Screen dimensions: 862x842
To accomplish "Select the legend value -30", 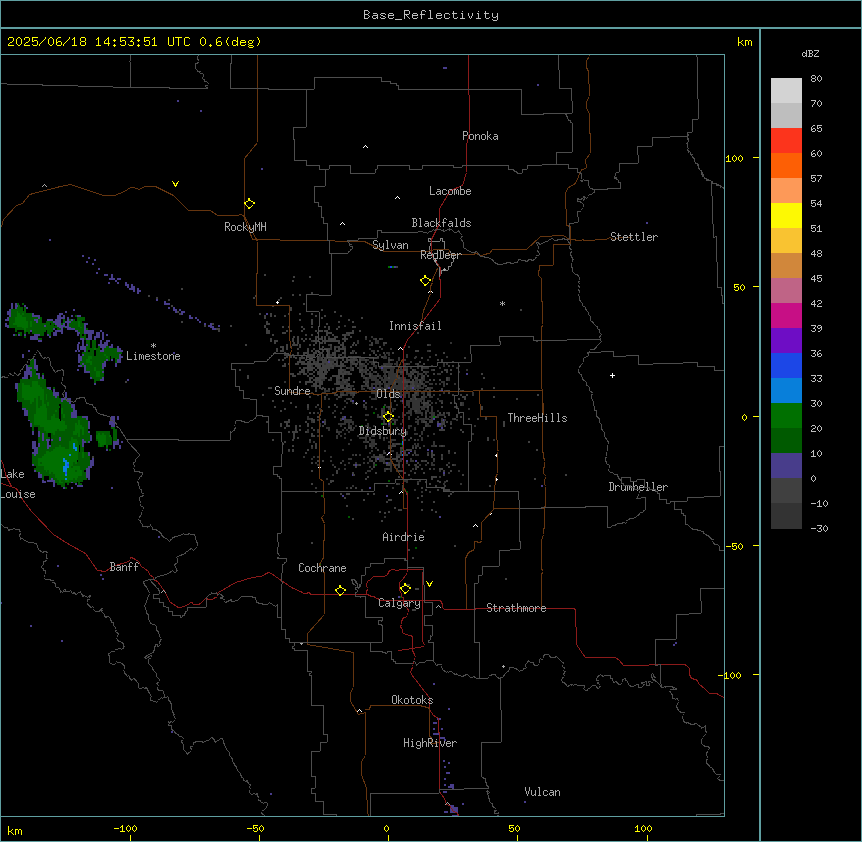I will [819, 528].
